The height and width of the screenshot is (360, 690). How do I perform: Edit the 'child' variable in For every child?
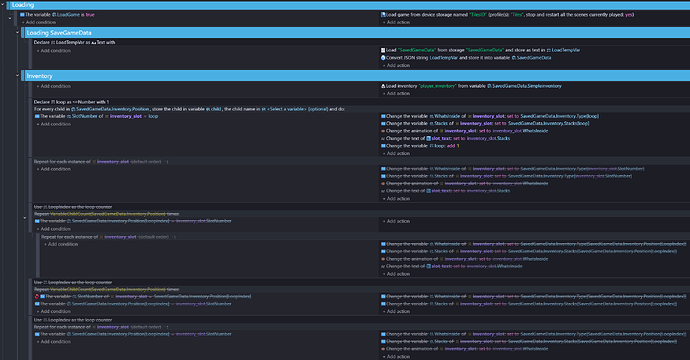coord(214,109)
